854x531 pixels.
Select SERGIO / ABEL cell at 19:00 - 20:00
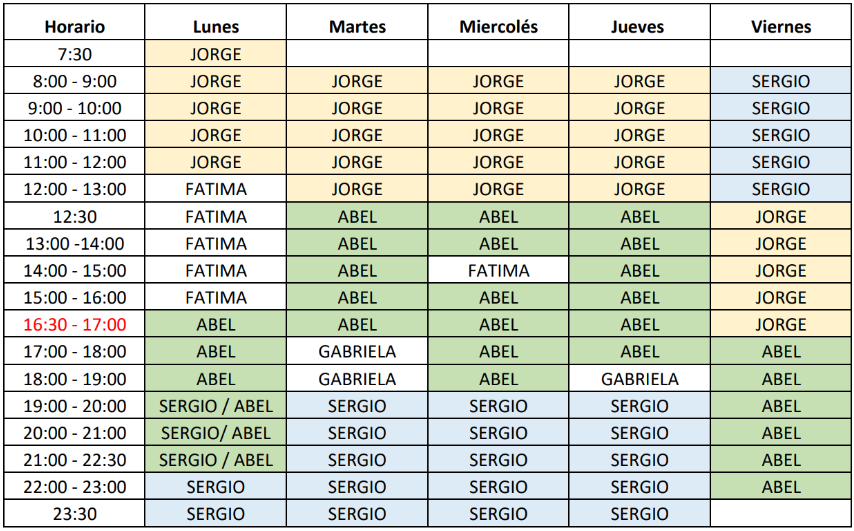(x=216, y=406)
